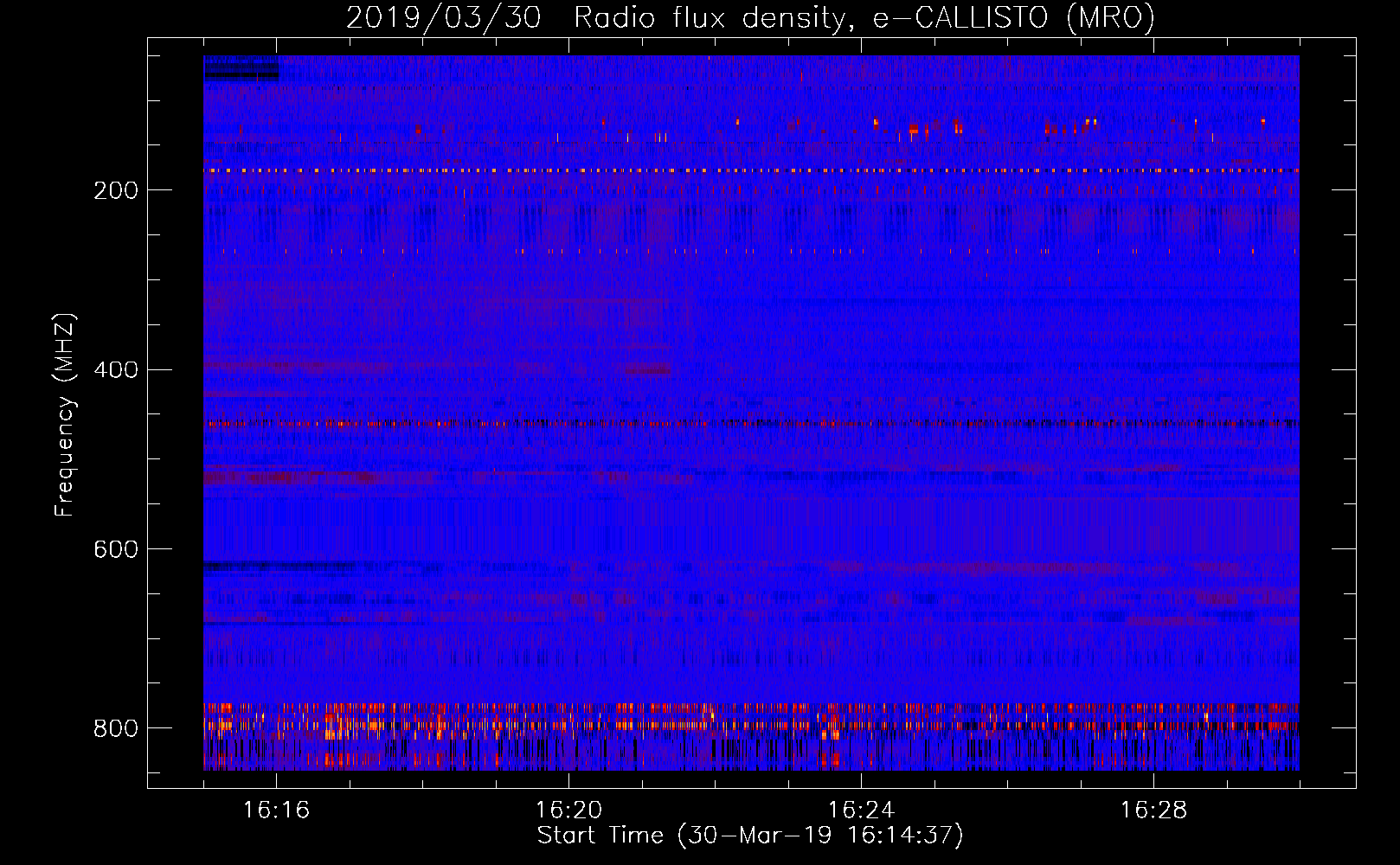This screenshot has width=1400, height=865.
Task: Click the '600' frequency axis label
Action: tap(116, 550)
